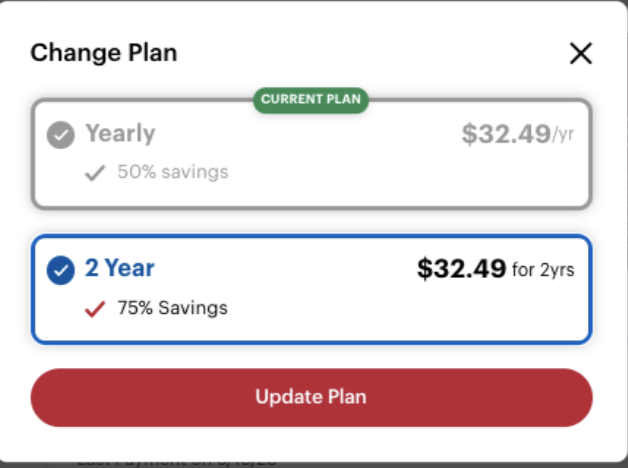Screen dimensions: 628x468
Task: Click the Yearly plan title text
Action: click(x=120, y=133)
